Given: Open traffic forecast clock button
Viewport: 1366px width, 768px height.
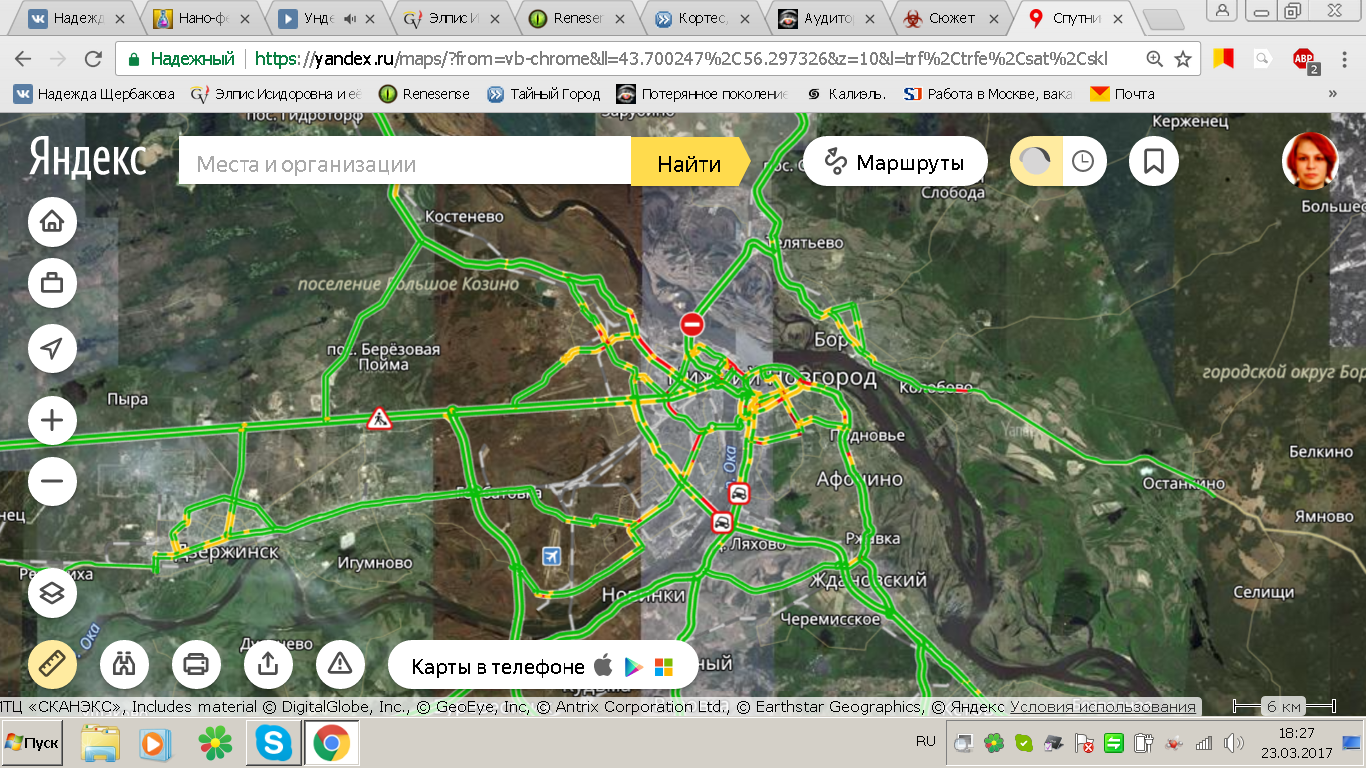Looking at the screenshot, I should (x=1083, y=162).
